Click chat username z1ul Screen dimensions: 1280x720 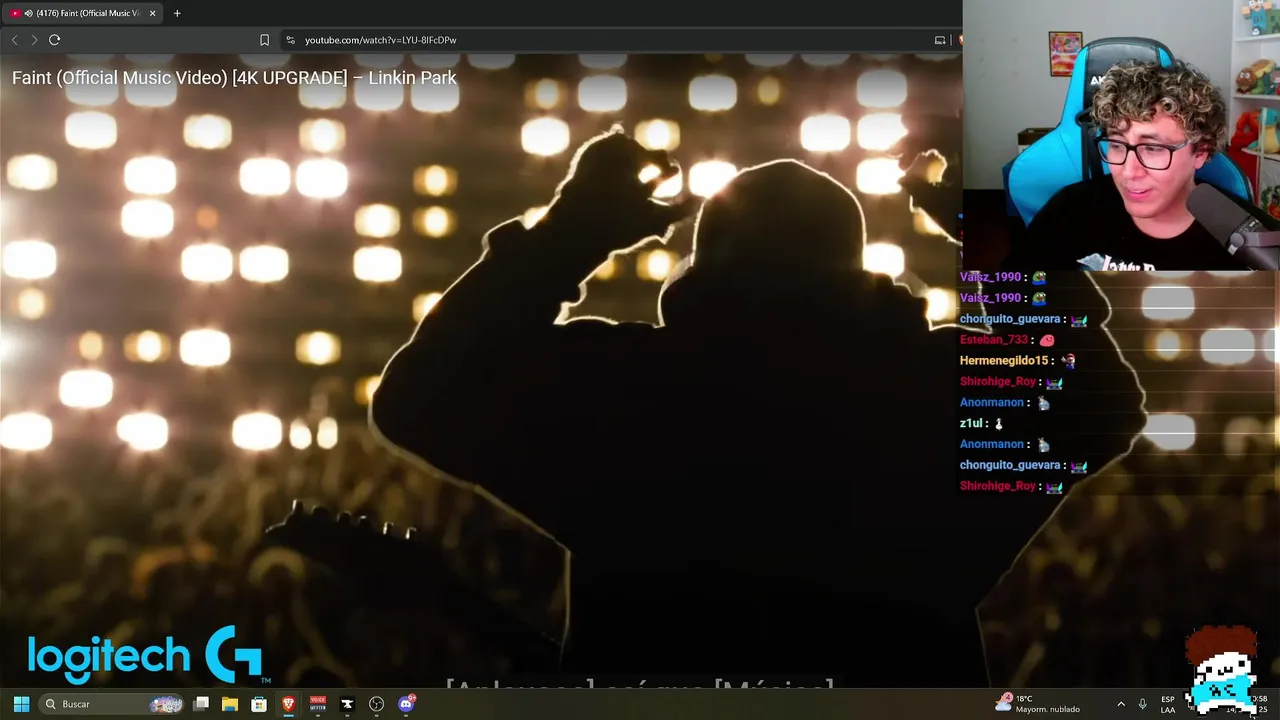(x=971, y=424)
